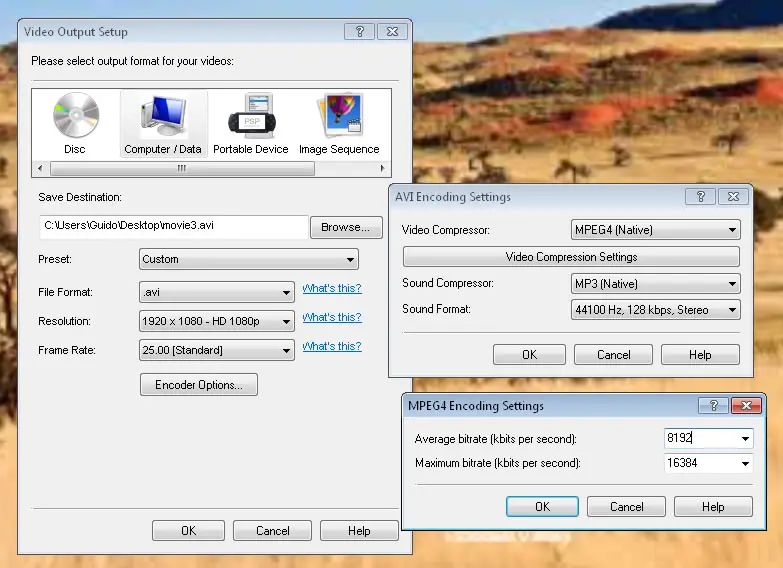
Task: Expand the File Format .avi dropdown
Action: 217,292
